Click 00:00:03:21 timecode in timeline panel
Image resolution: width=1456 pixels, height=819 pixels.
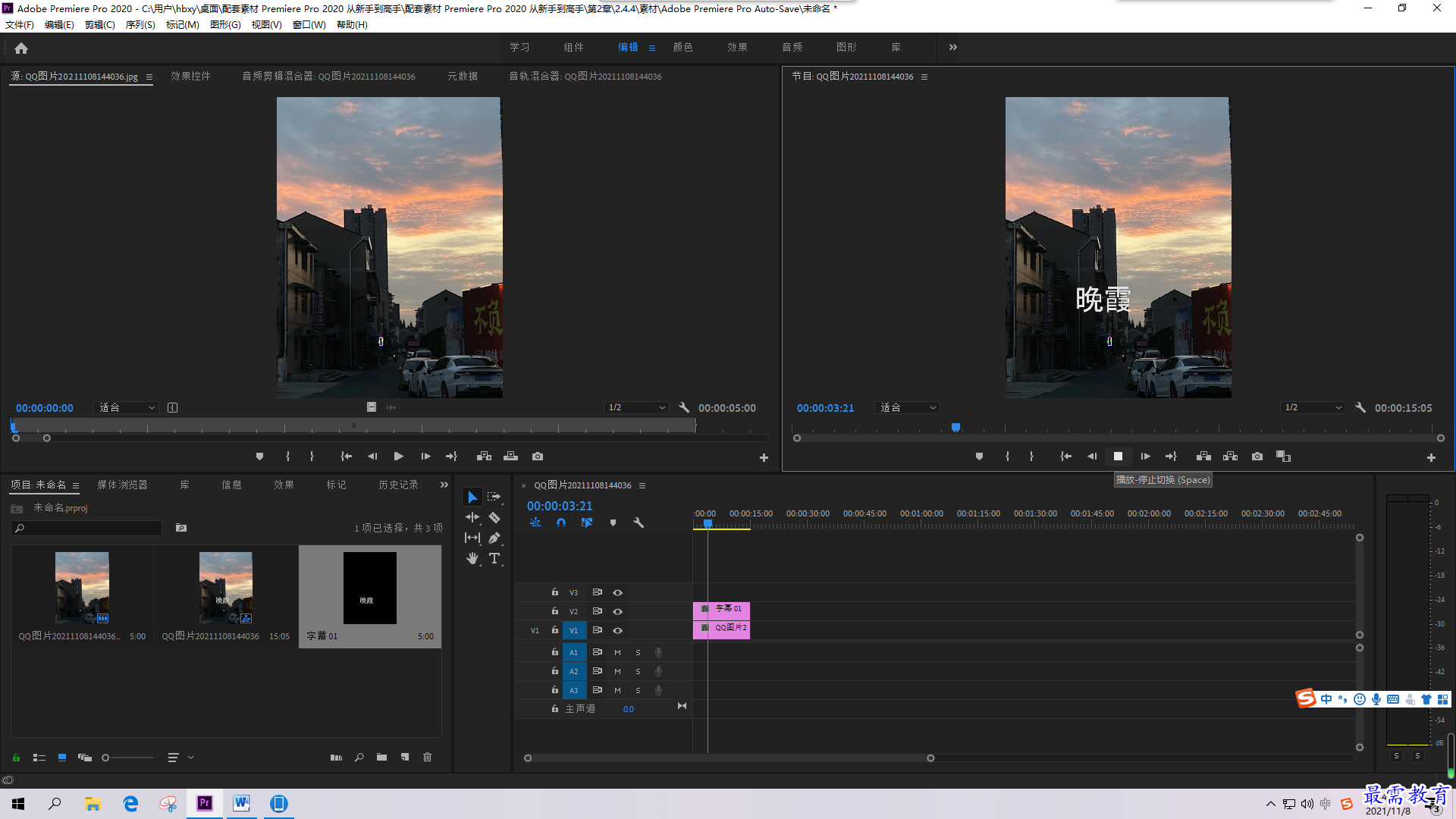(x=560, y=507)
